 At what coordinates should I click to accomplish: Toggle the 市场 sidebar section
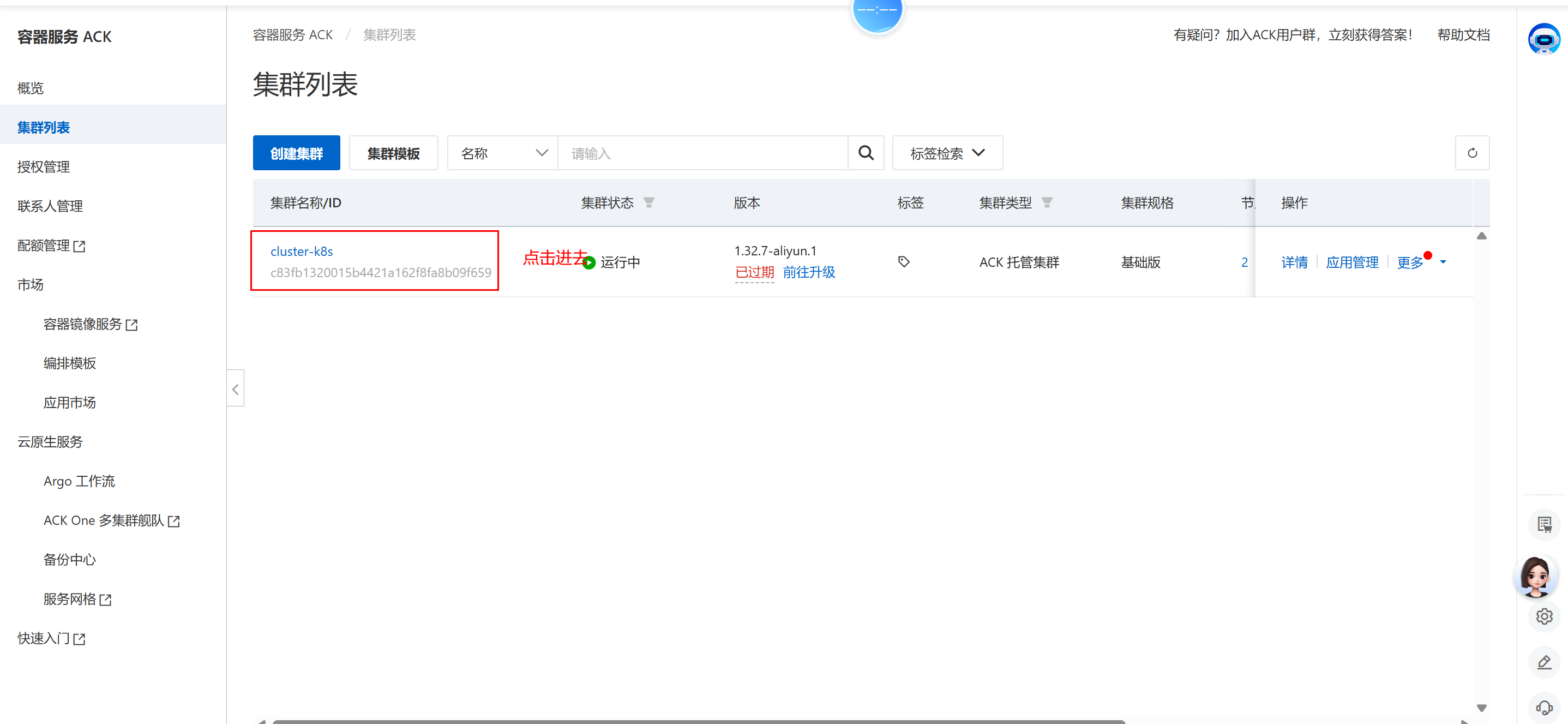31,284
